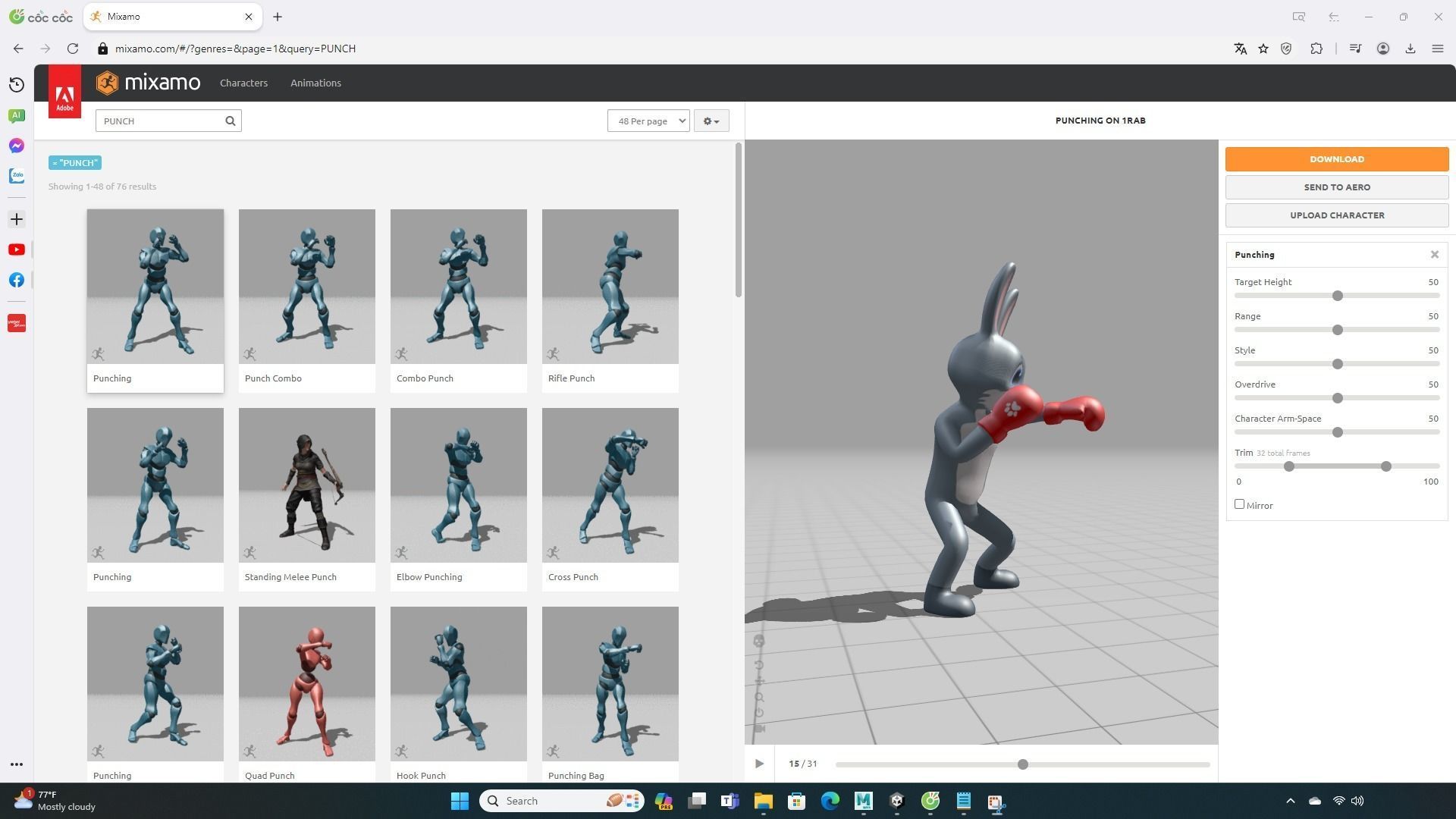Screen dimensions: 1456x819
Task: Click the pan camera icon in viewport
Action: (x=759, y=681)
